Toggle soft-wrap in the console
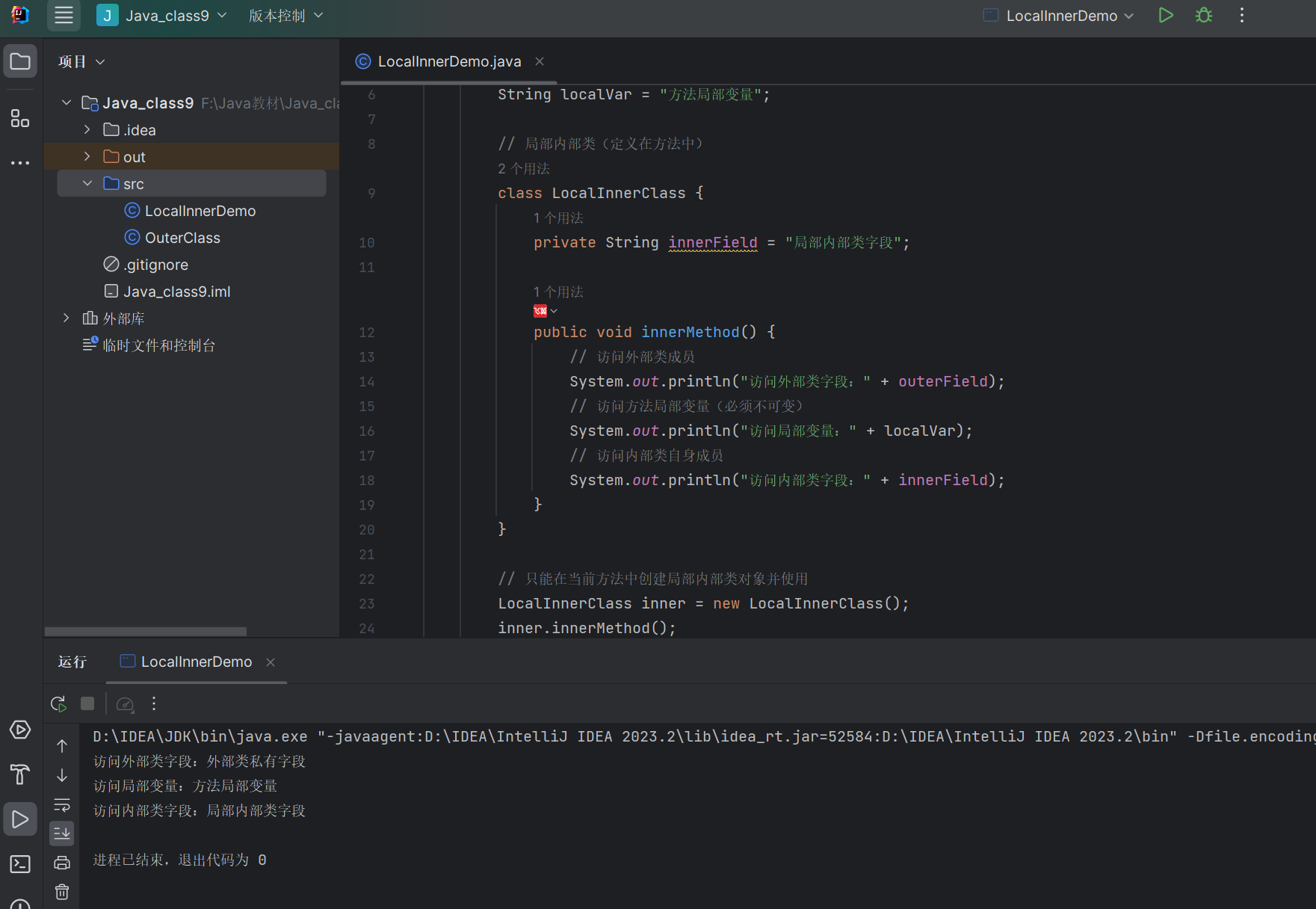The width and height of the screenshot is (1316, 909). (62, 805)
